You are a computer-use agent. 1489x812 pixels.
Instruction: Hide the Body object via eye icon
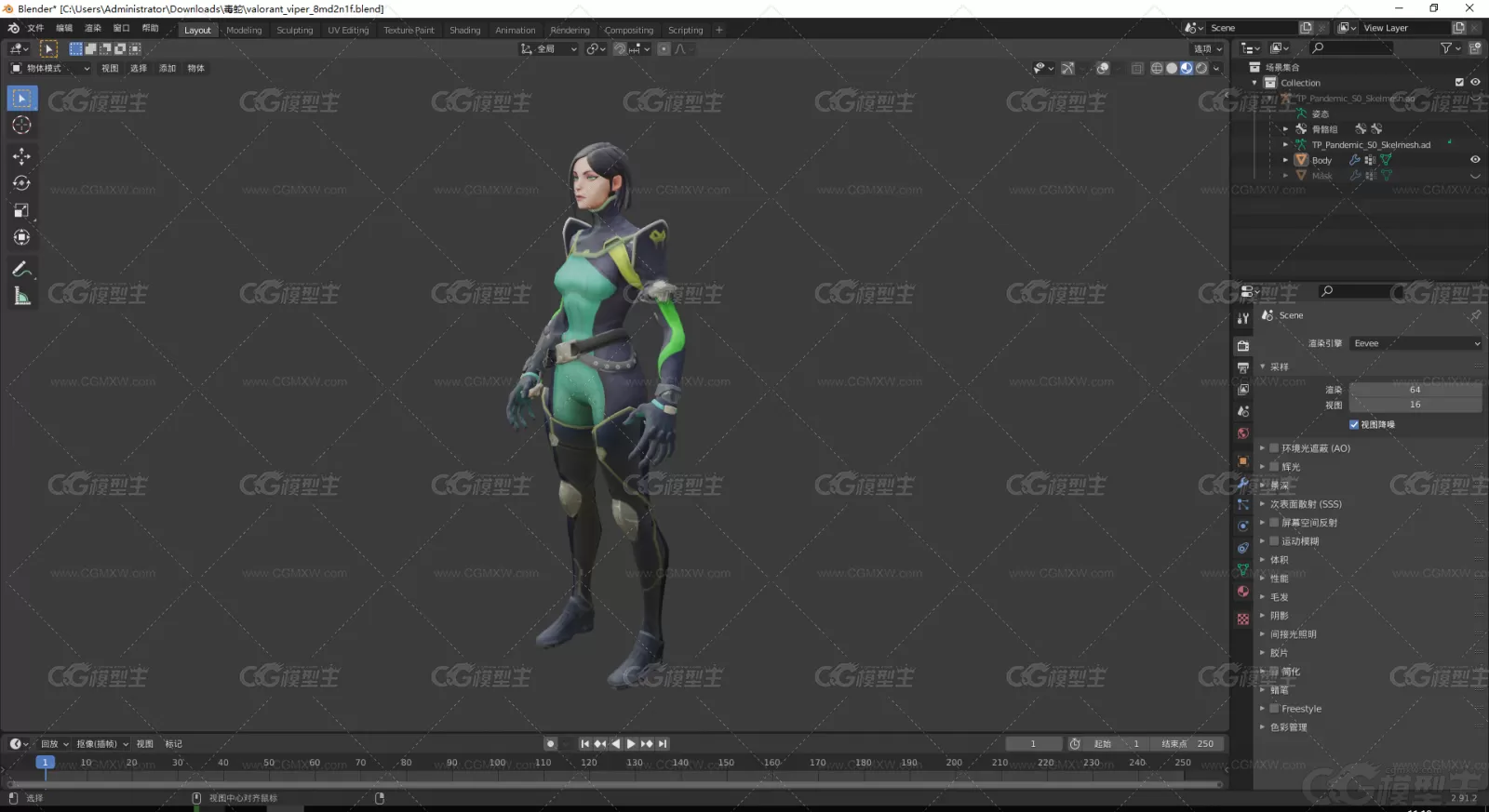pos(1475,160)
